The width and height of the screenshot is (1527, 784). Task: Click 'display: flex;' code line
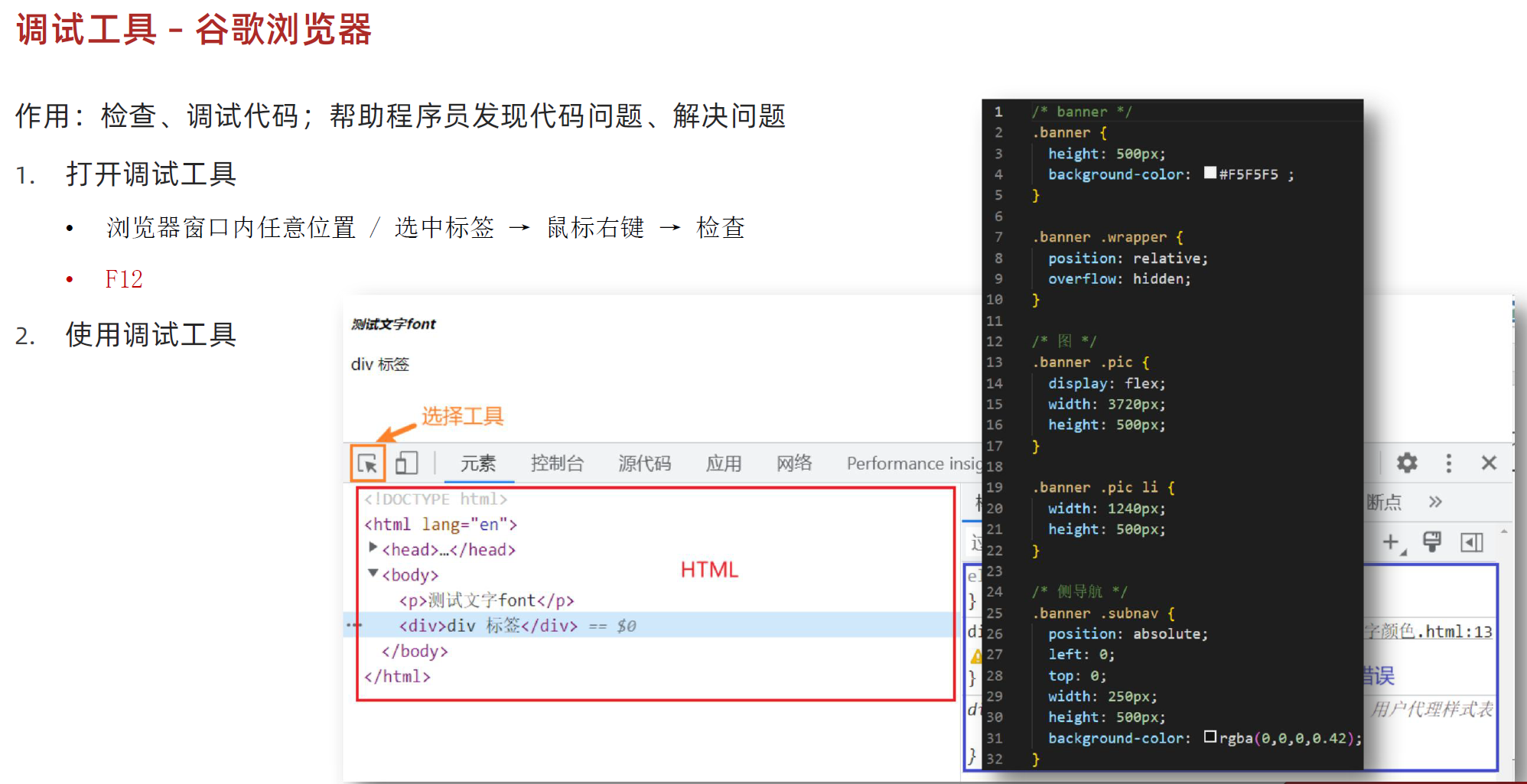click(x=1106, y=383)
